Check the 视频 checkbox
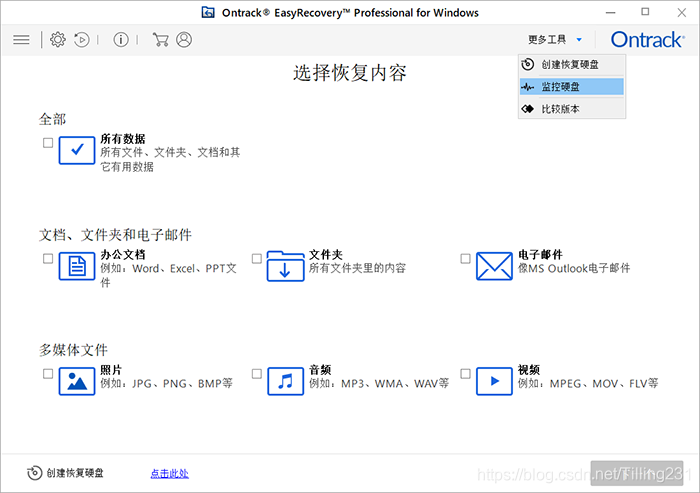 [x=465, y=374]
